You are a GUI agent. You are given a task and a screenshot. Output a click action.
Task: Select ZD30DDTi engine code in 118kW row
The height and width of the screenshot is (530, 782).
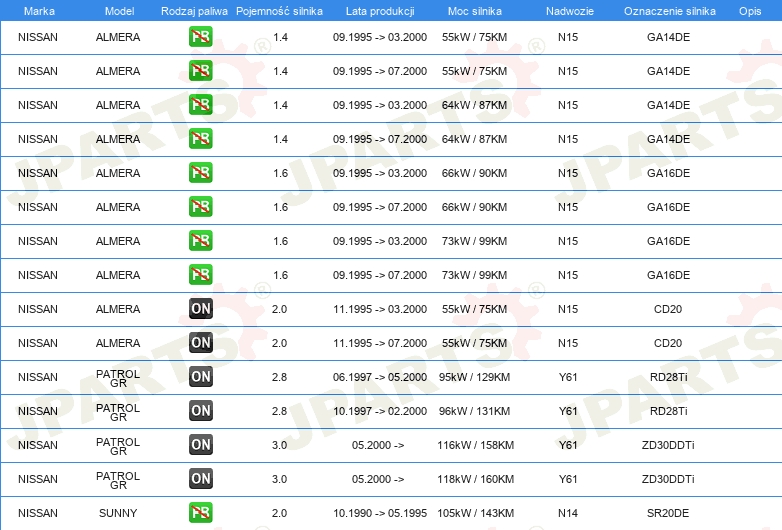[668, 479]
